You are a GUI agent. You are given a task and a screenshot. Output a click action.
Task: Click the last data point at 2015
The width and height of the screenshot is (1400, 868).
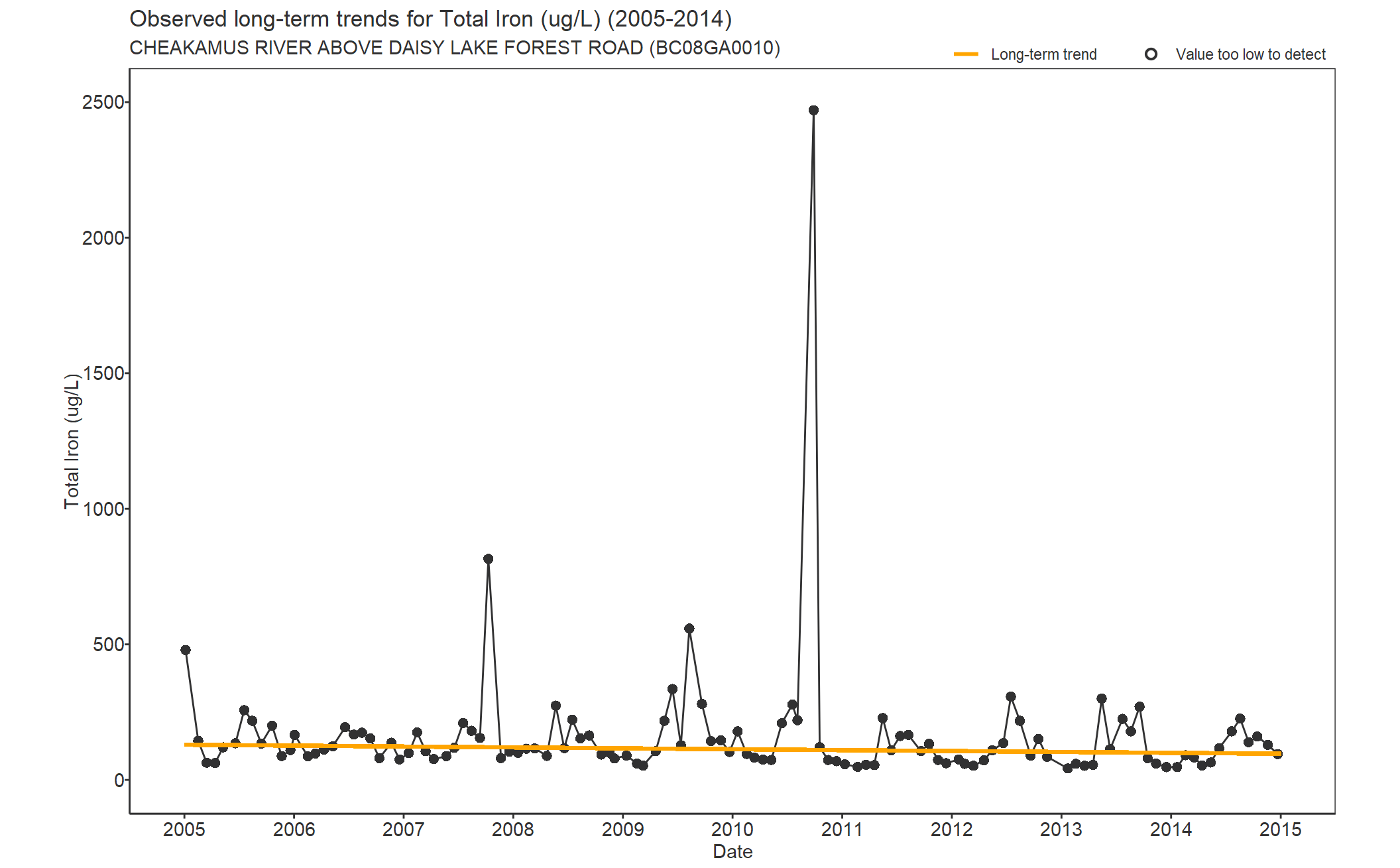pyautogui.click(x=1277, y=754)
